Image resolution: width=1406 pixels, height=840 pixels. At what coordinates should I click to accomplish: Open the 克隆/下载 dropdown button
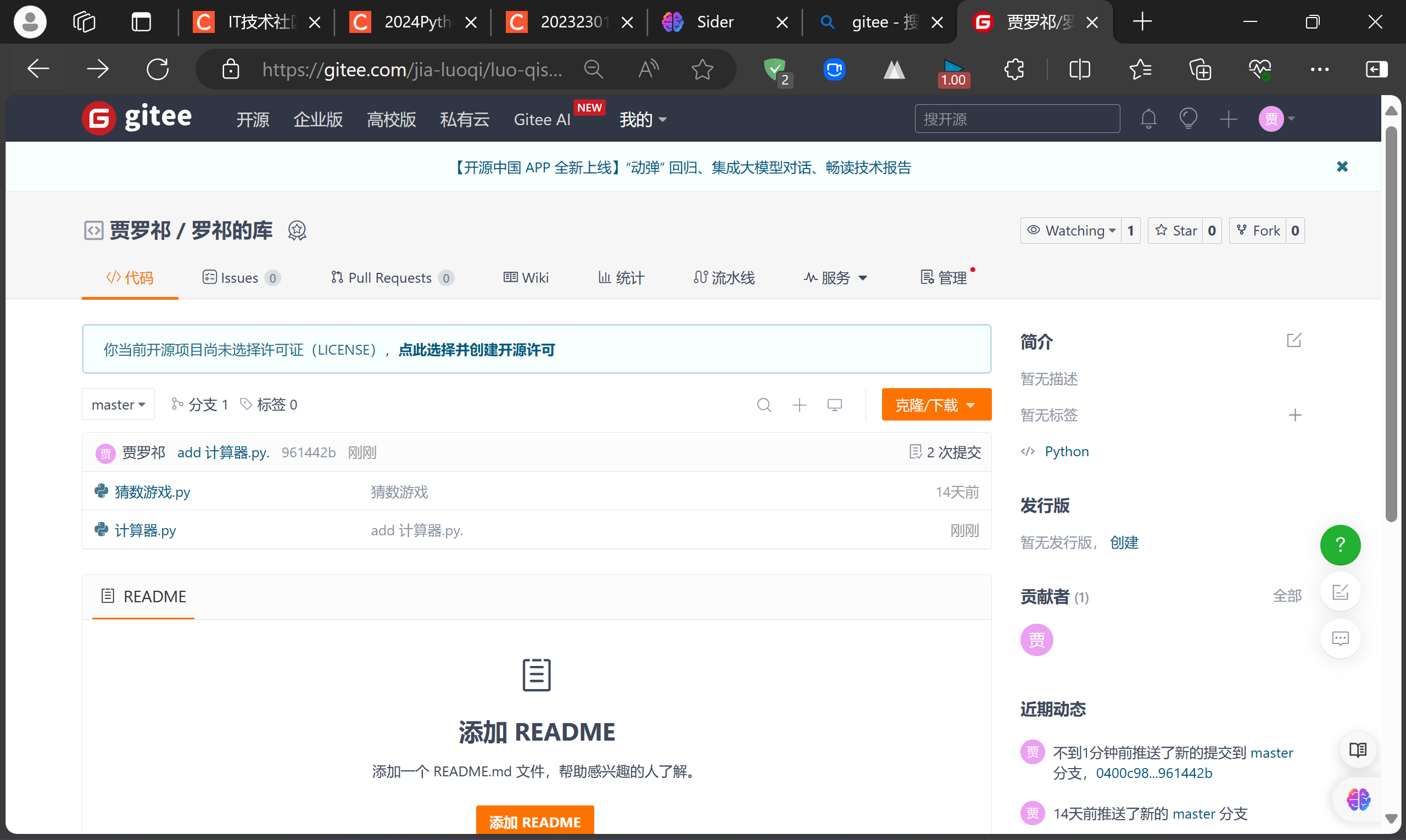point(935,405)
